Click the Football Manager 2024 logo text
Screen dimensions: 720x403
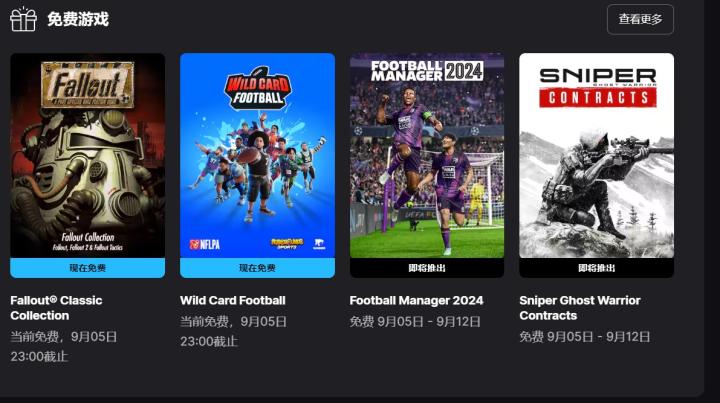pyautogui.click(x=427, y=71)
